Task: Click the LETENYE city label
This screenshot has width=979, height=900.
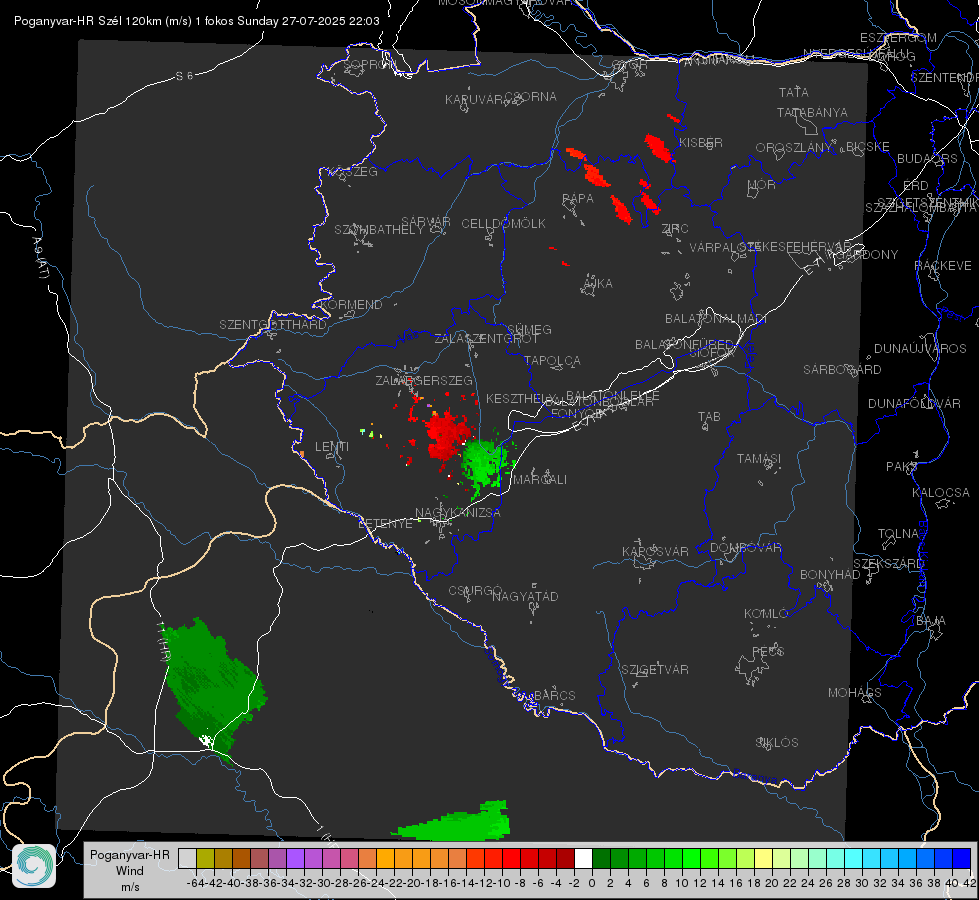Action: [x=385, y=524]
